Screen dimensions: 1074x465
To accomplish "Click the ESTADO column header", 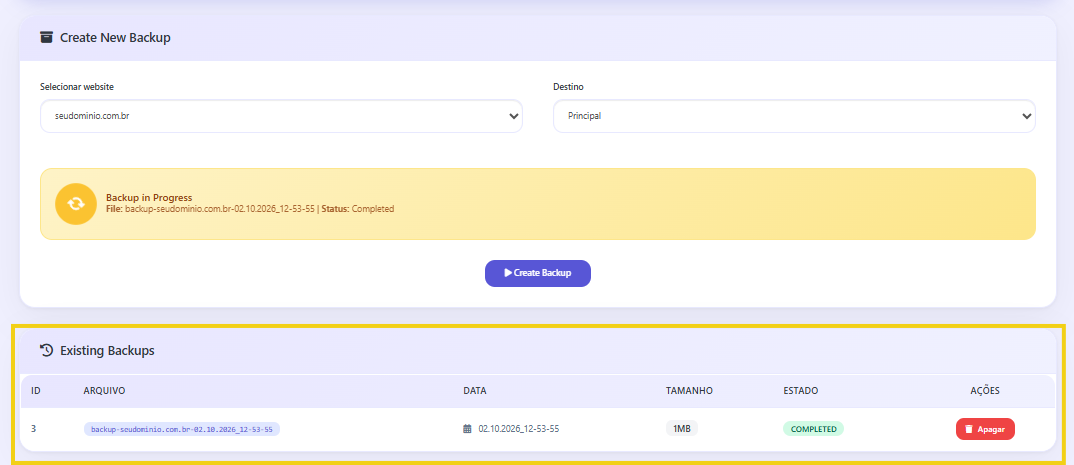I will 800,391.
